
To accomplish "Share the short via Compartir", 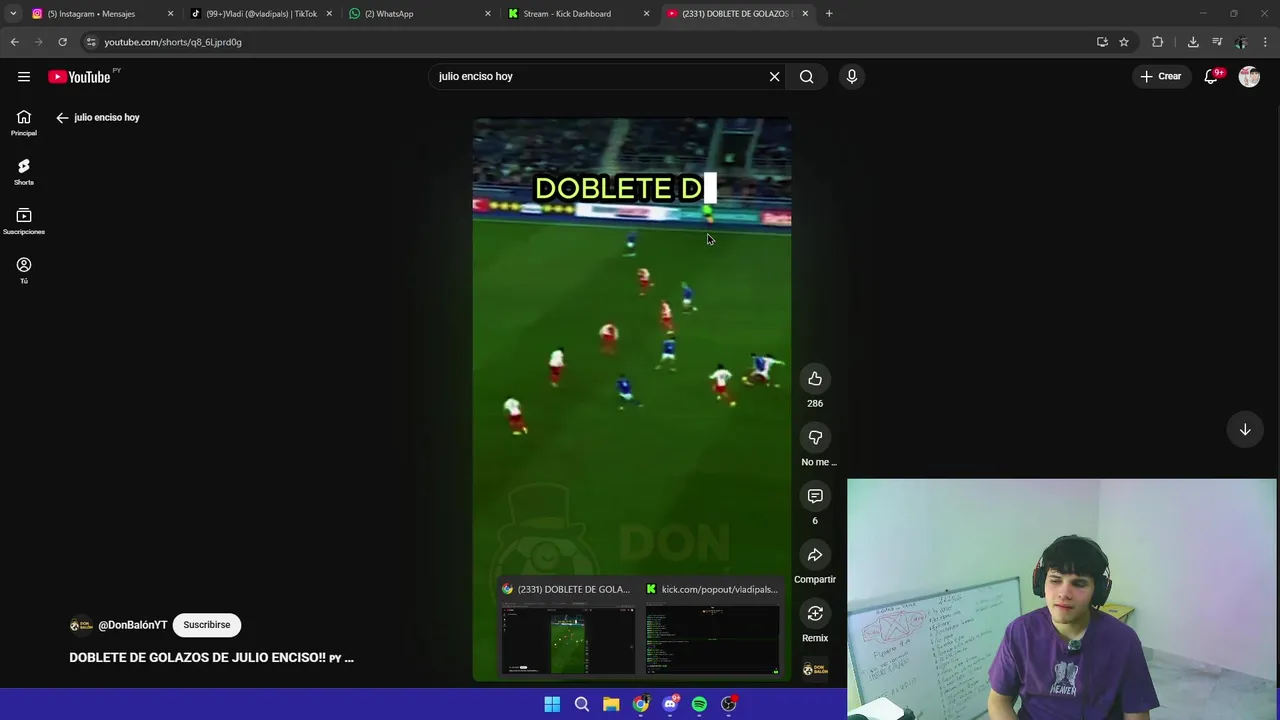I will tap(815, 555).
